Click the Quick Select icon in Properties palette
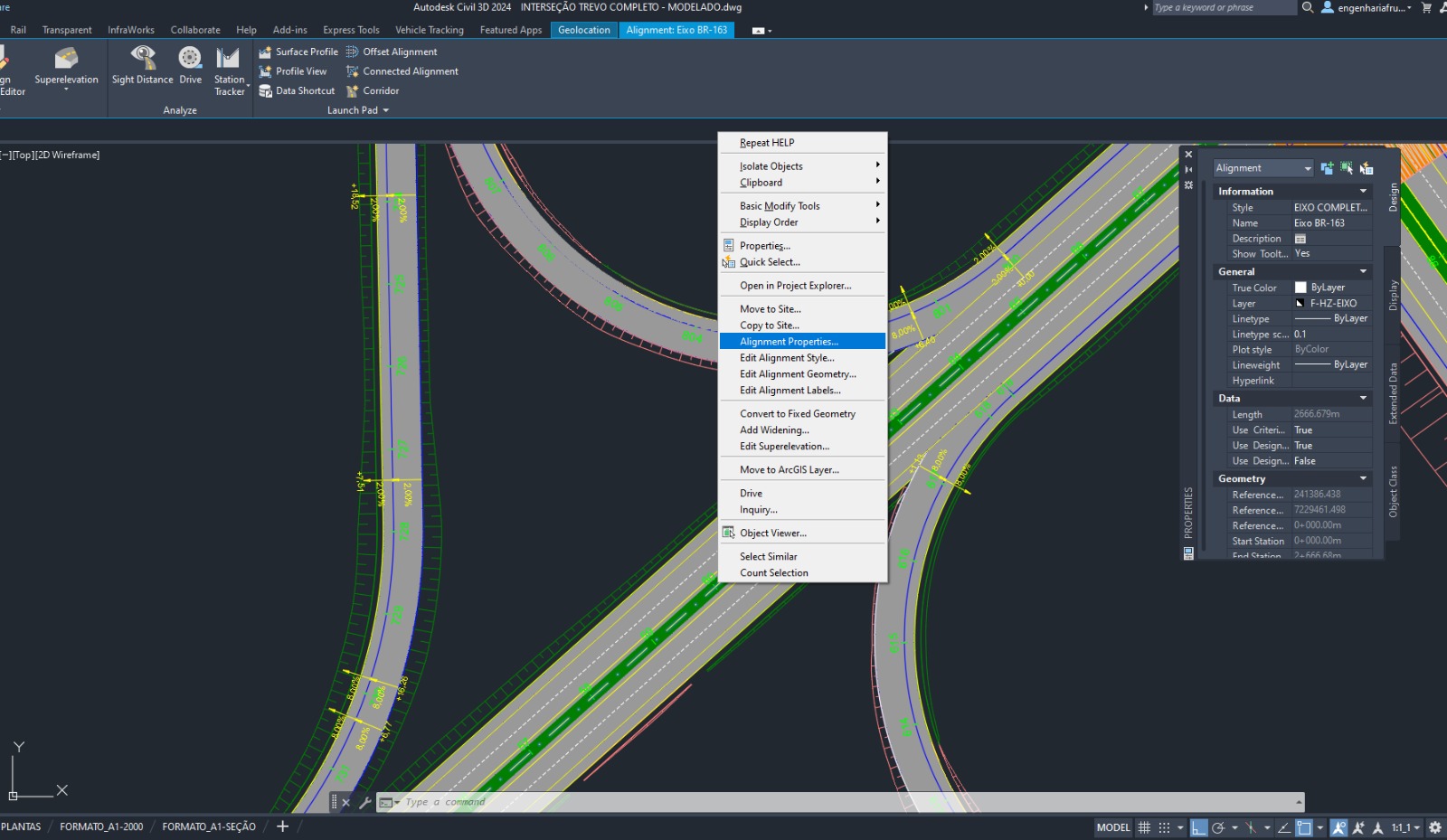The height and width of the screenshot is (840, 1447). point(1367,168)
